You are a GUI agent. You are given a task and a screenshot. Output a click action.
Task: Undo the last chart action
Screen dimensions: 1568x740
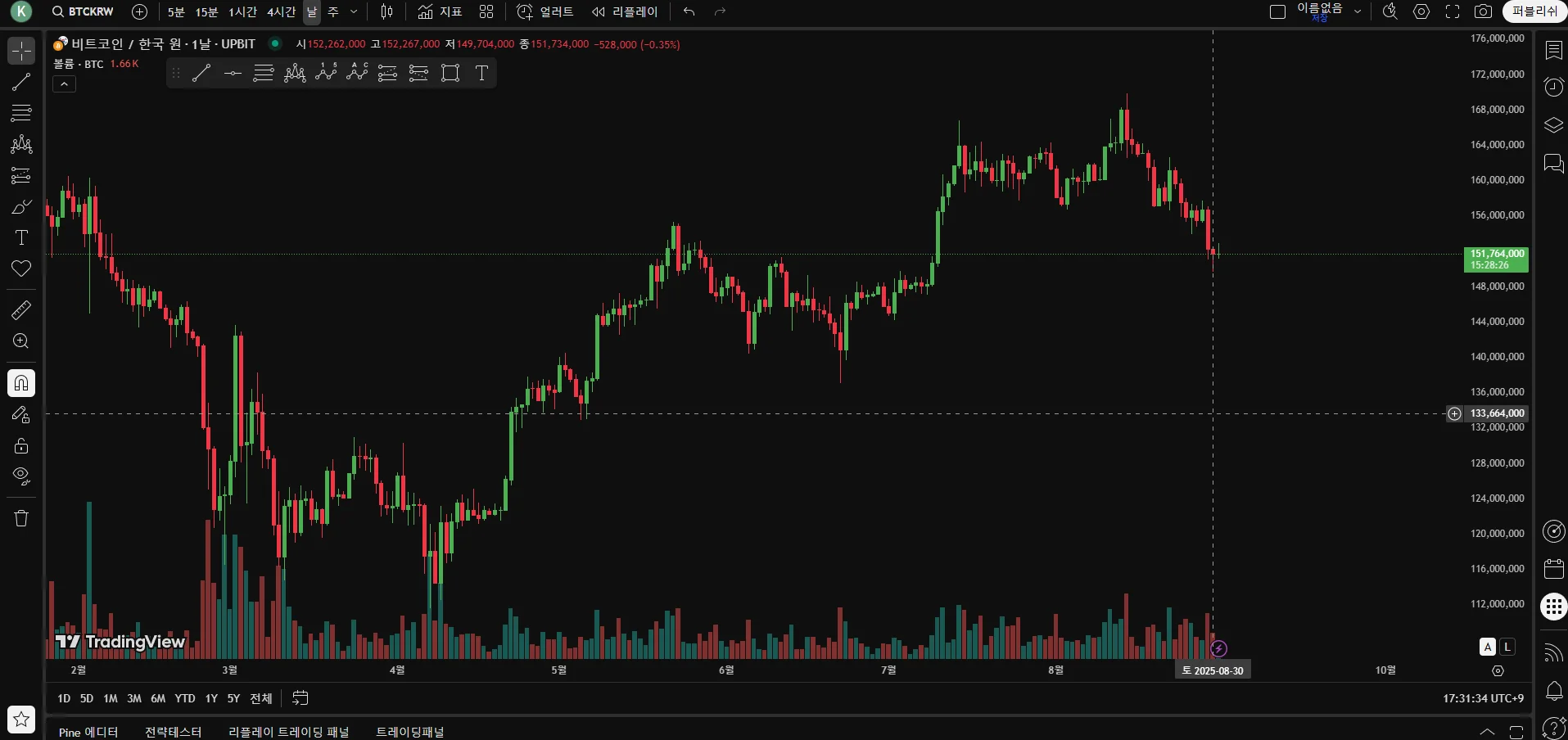coord(689,11)
